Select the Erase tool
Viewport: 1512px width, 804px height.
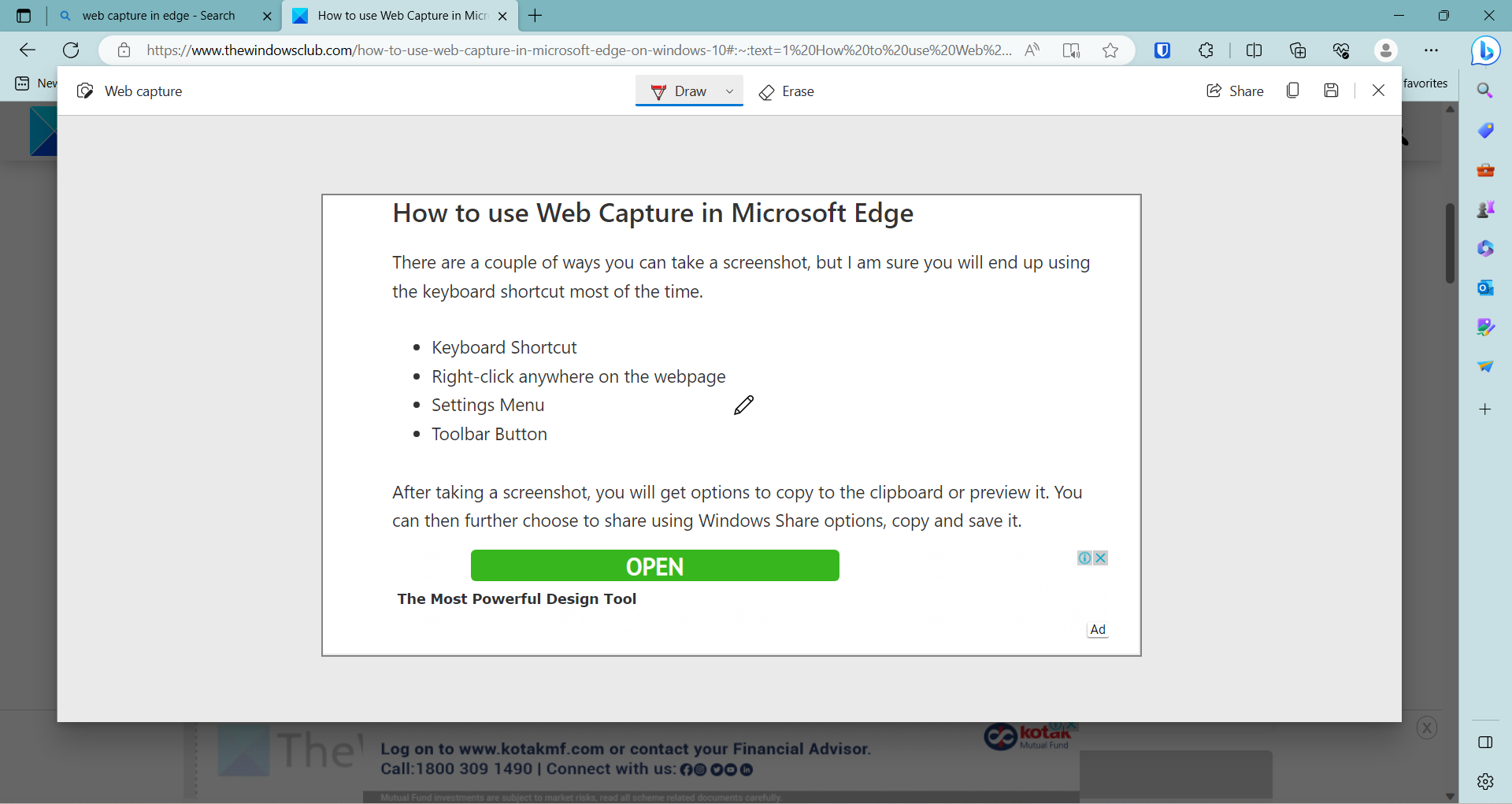786,91
